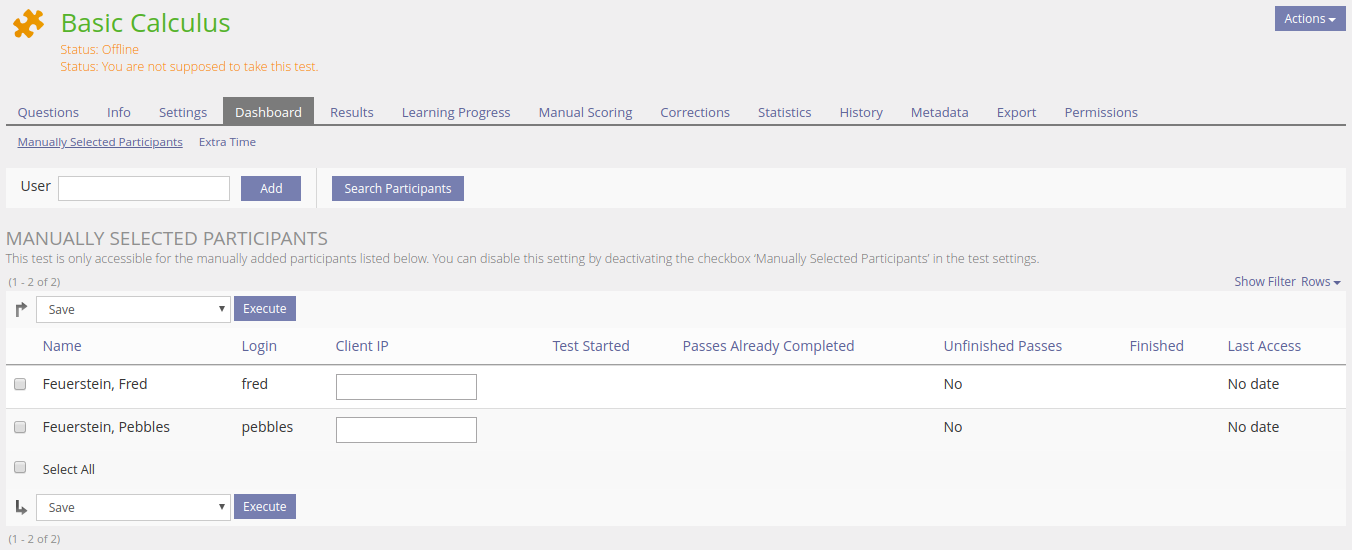Open the Extra Time subtab
1352x550 pixels.
click(227, 142)
